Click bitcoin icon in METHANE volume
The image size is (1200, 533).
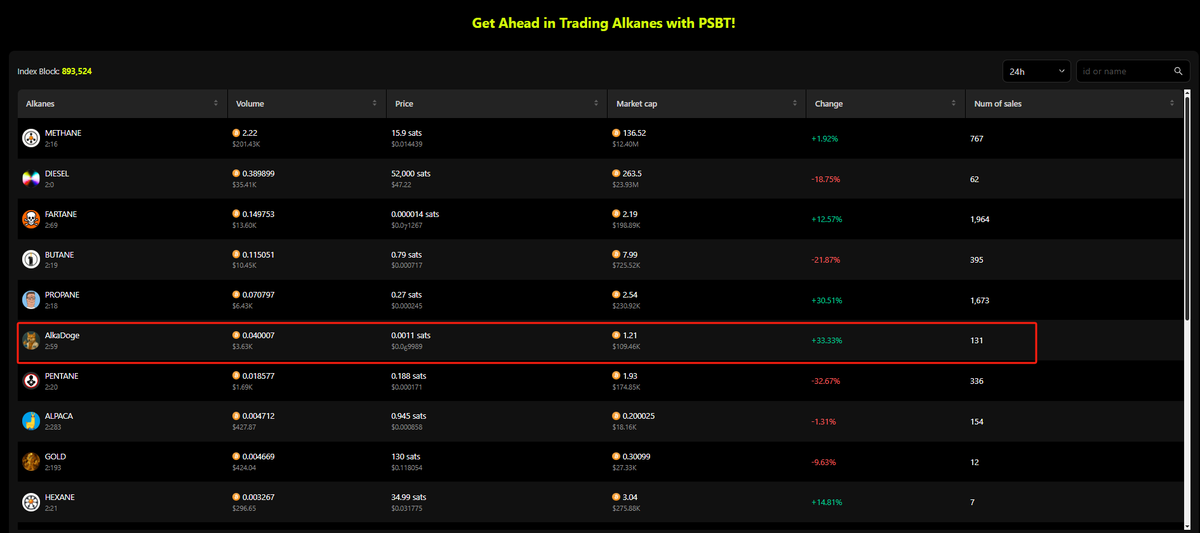tap(236, 133)
